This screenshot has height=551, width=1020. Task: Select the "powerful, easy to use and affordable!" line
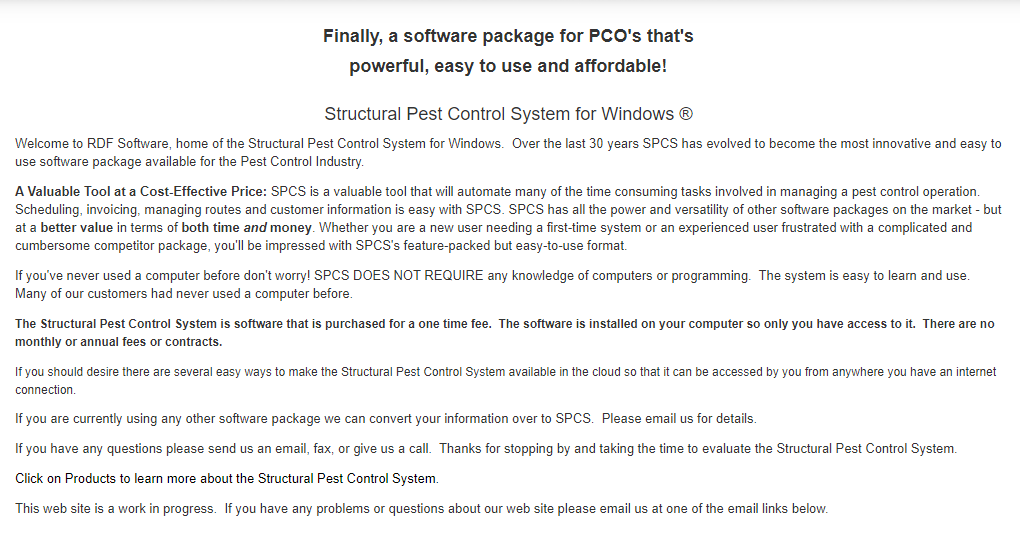(x=508, y=66)
